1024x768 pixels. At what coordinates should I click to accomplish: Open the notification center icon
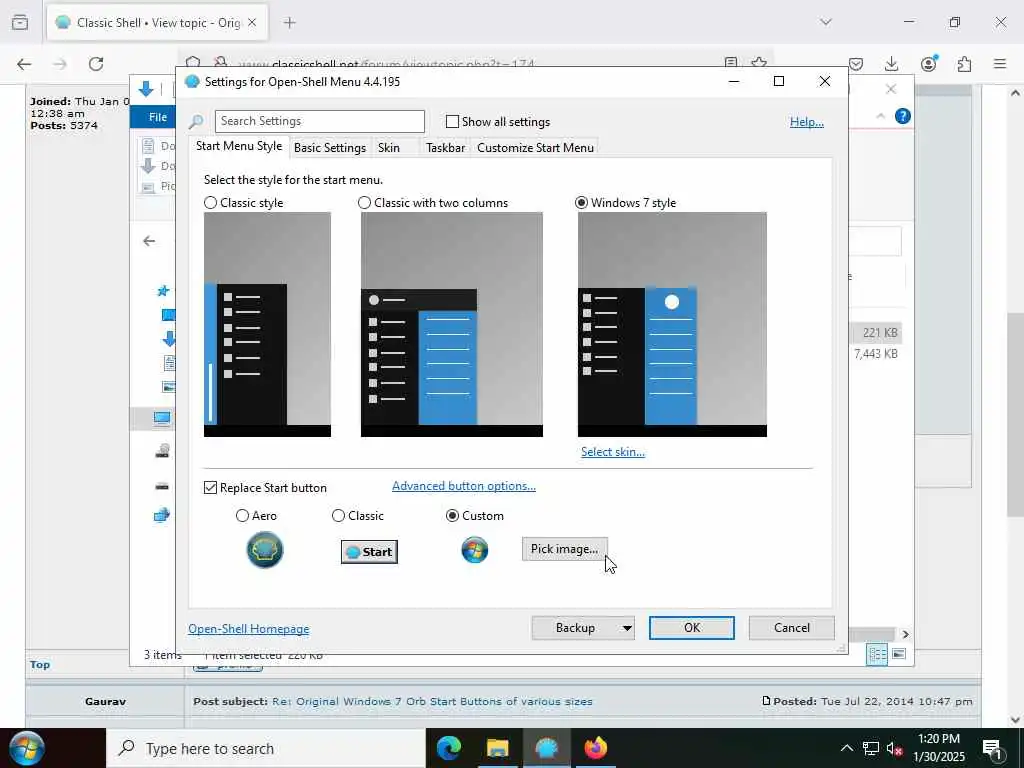pos(993,749)
